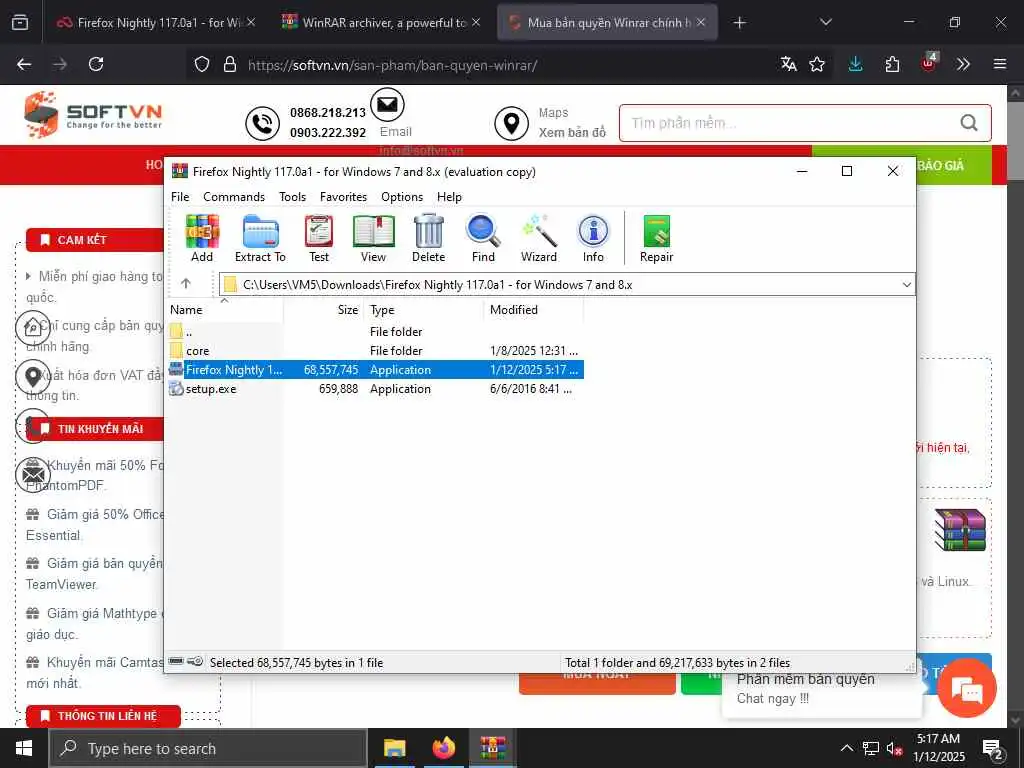Viewport: 1024px width, 768px height.
Task: Select the Firefox Nightly application file row
Action: click(376, 370)
